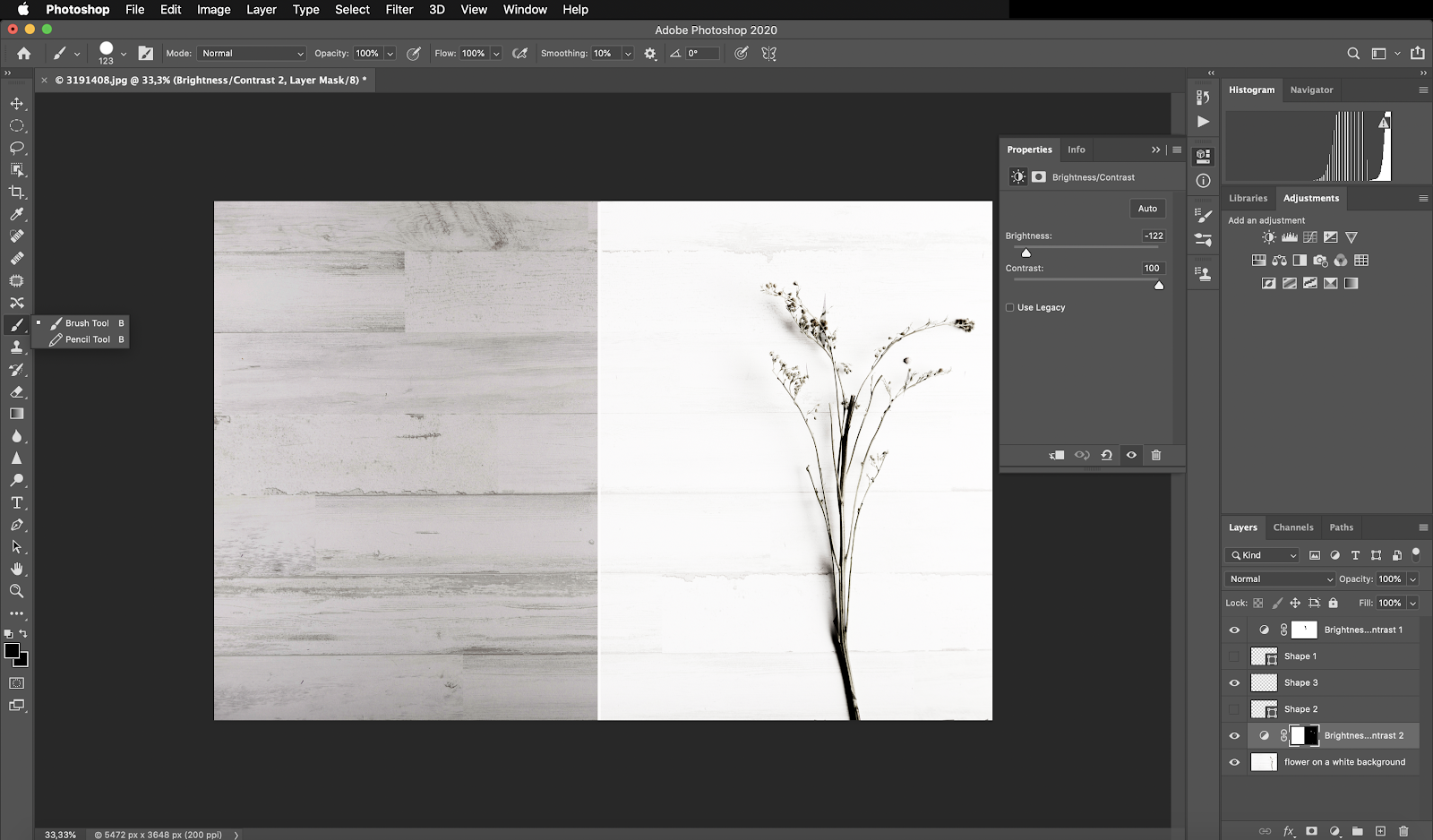
Task: Choose the Eyedropper tool
Action: click(17, 215)
